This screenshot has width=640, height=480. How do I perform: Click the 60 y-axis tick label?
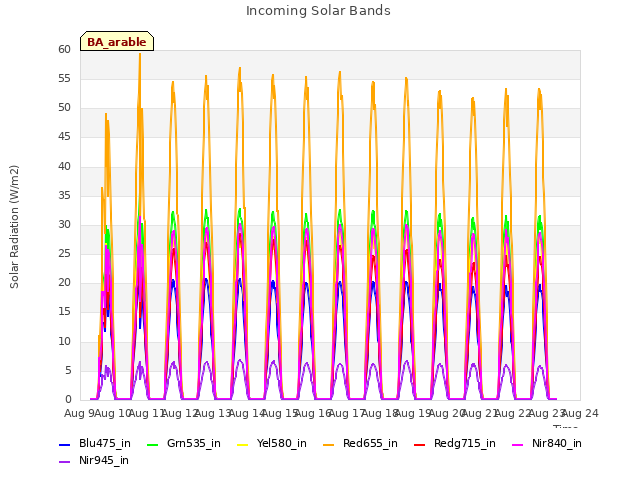64,49
